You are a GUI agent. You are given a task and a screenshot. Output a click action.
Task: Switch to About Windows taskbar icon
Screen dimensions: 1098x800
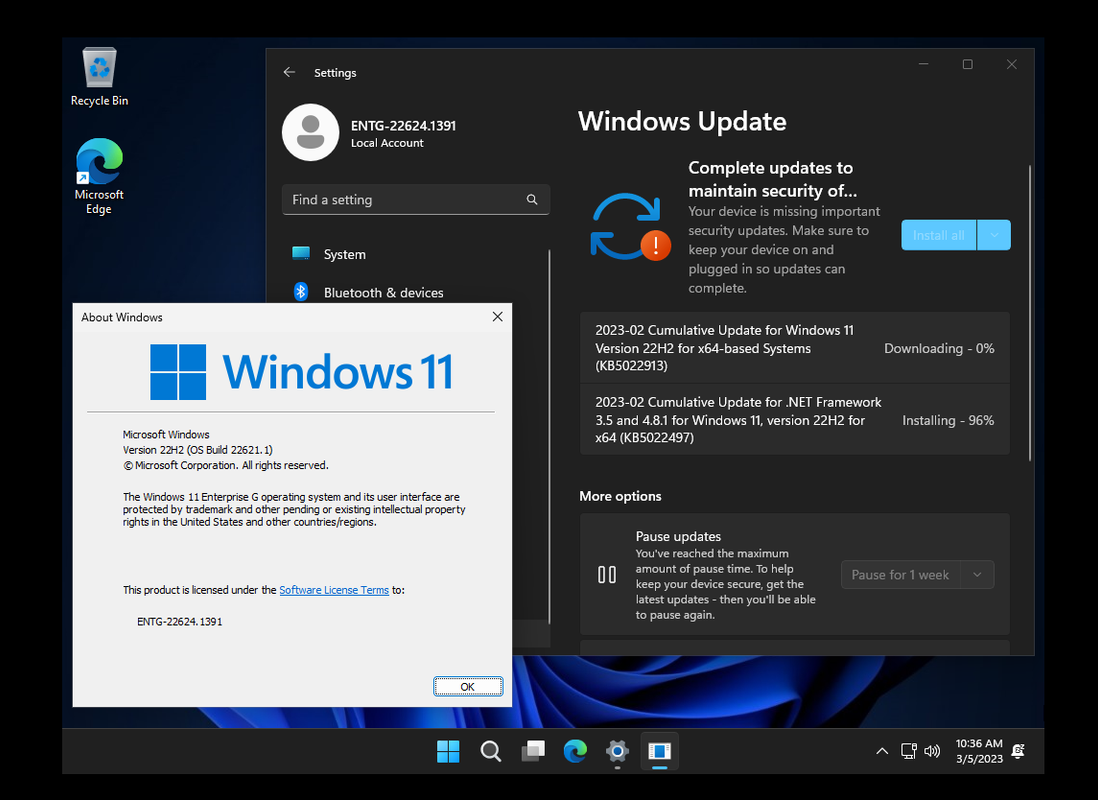pyautogui.click(x=660, y=752)
